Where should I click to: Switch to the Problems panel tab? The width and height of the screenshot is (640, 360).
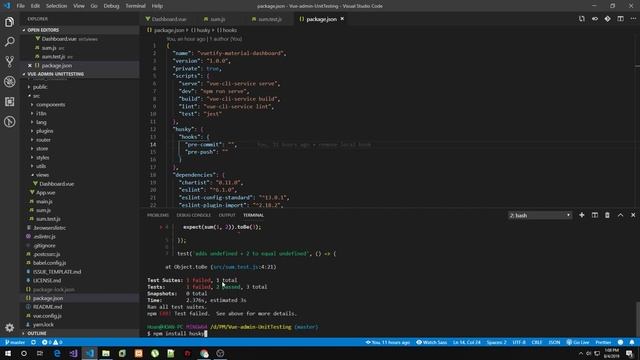[158, 215]
